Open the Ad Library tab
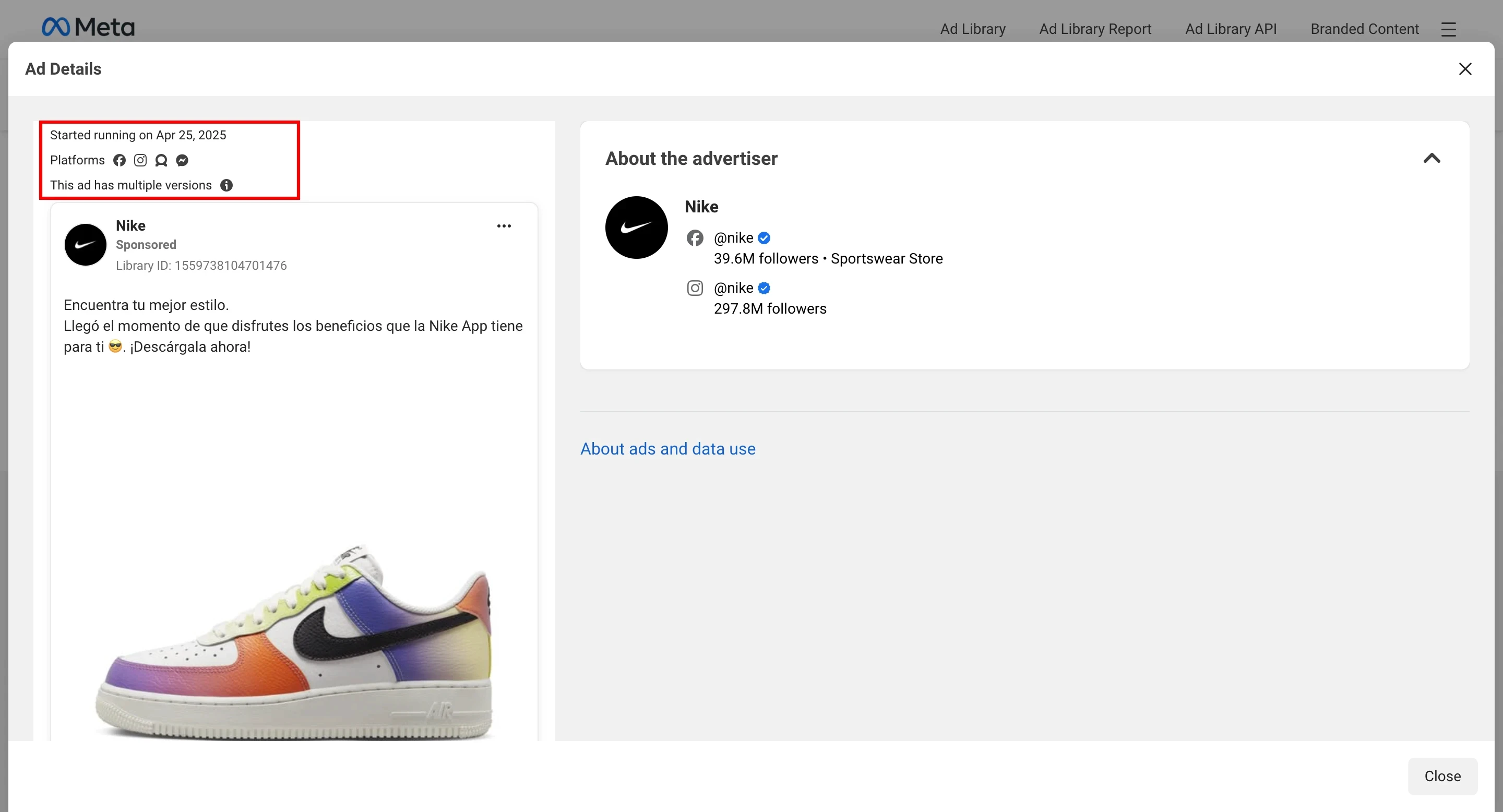This screenshot has height=812, width=1503. (x=973, y=29)
